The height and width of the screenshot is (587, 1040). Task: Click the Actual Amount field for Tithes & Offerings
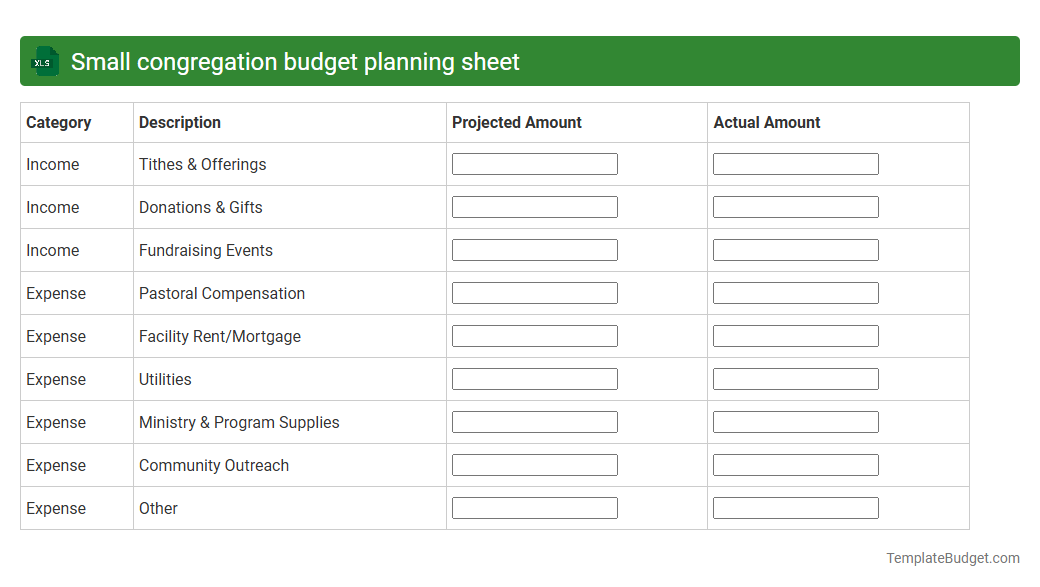coord(795,163)
